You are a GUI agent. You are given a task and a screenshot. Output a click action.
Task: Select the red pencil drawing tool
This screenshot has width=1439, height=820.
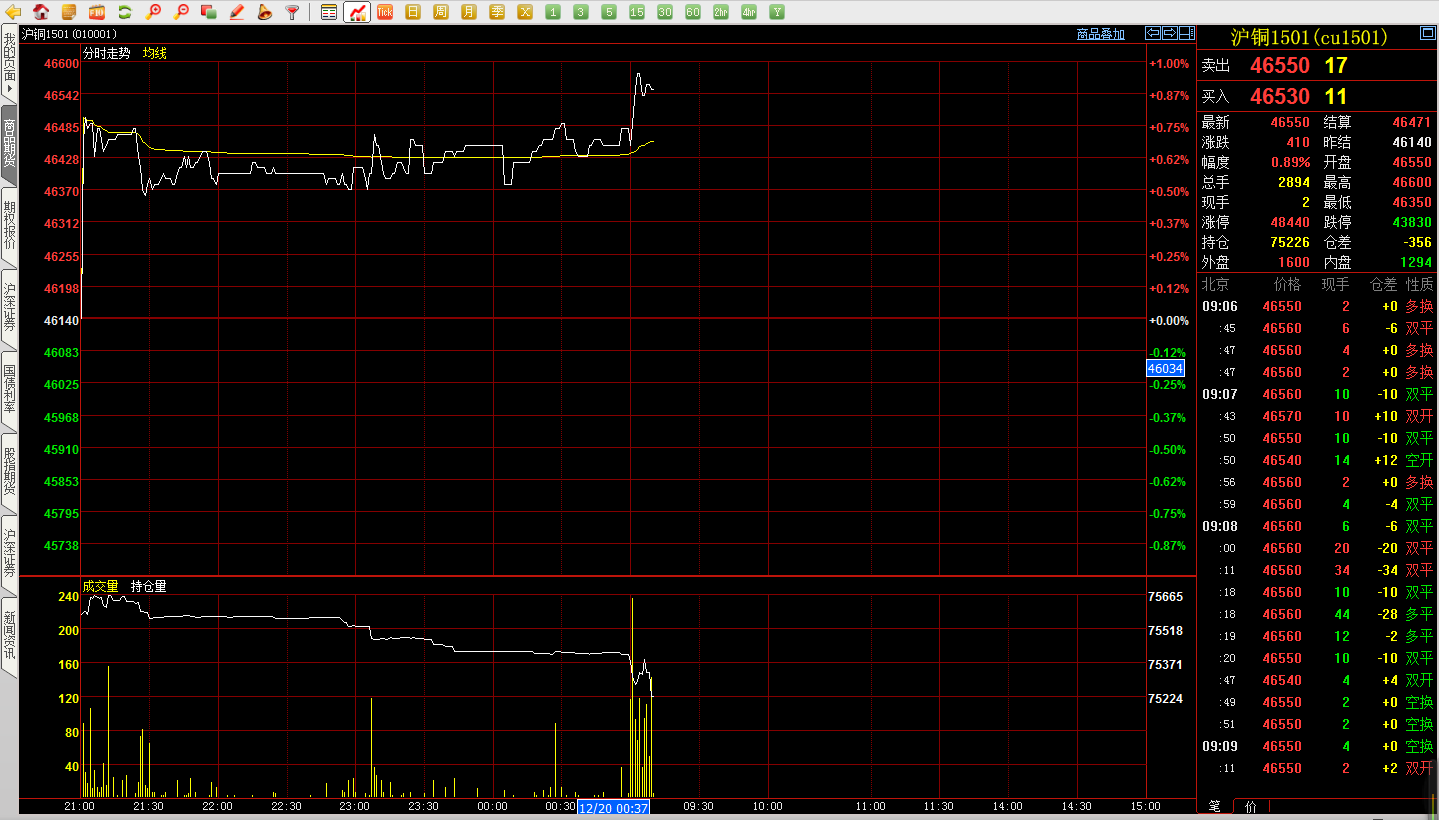coord(236,12)
